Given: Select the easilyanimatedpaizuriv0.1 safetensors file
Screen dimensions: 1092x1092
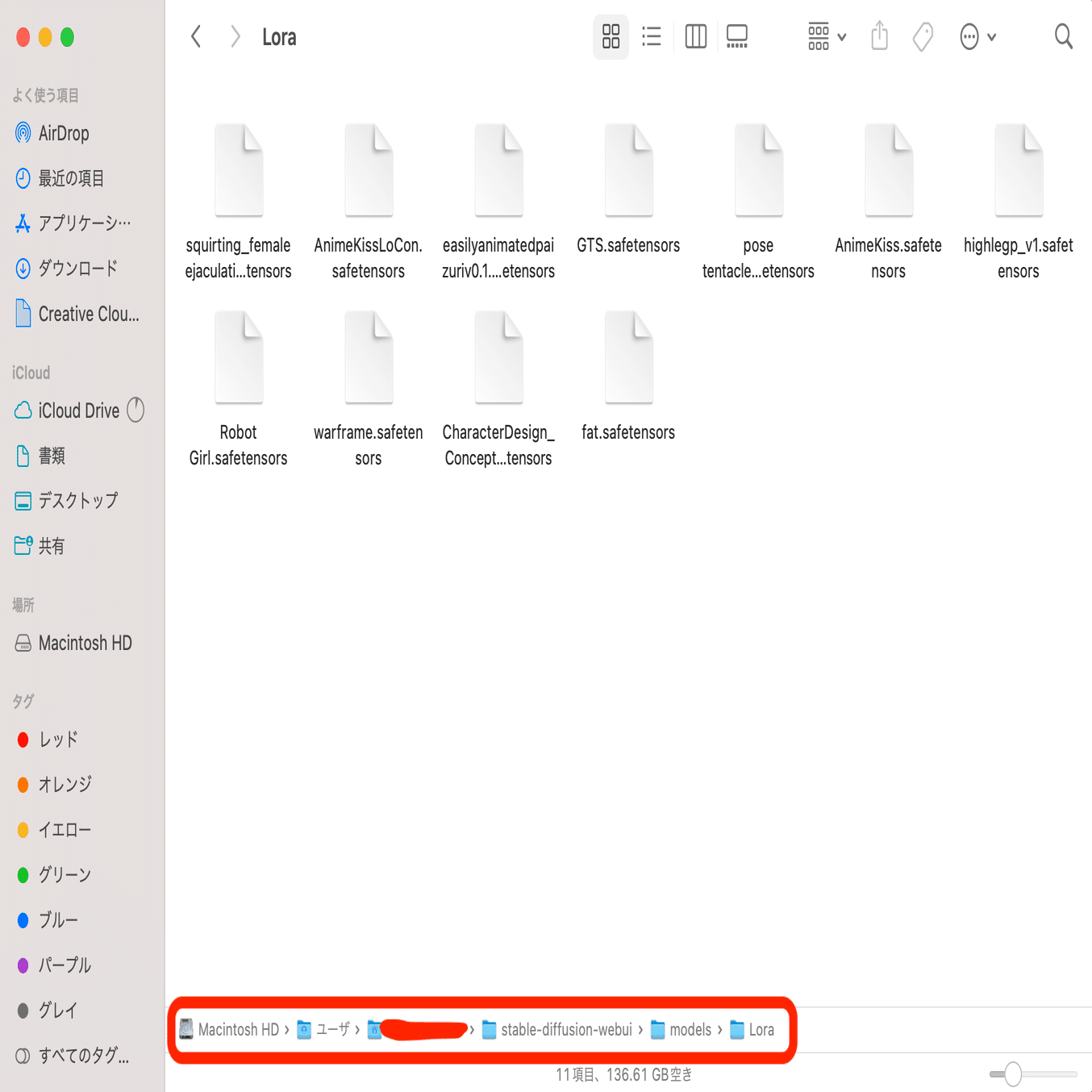Looking at the screenshot, I should [498, 202].
